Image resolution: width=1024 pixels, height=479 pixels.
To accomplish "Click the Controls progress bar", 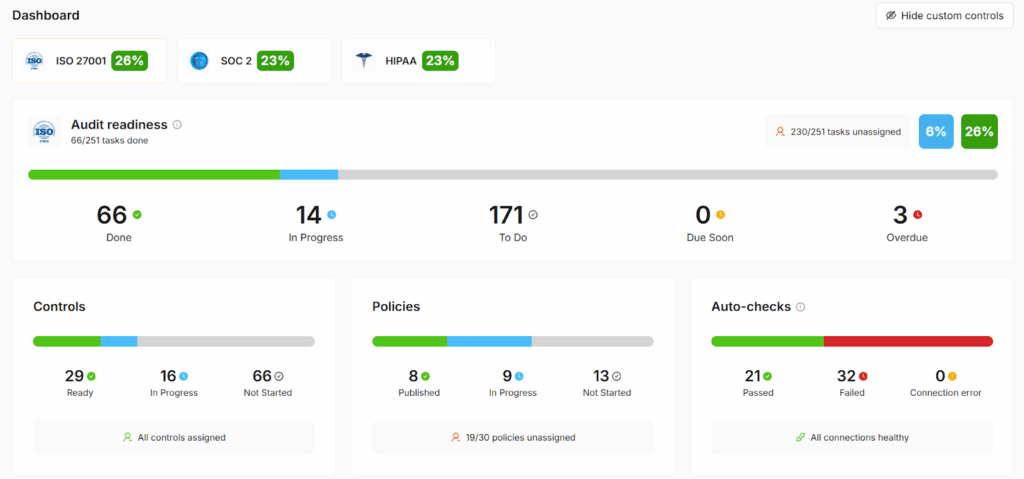I will click(x=174, y=341).
